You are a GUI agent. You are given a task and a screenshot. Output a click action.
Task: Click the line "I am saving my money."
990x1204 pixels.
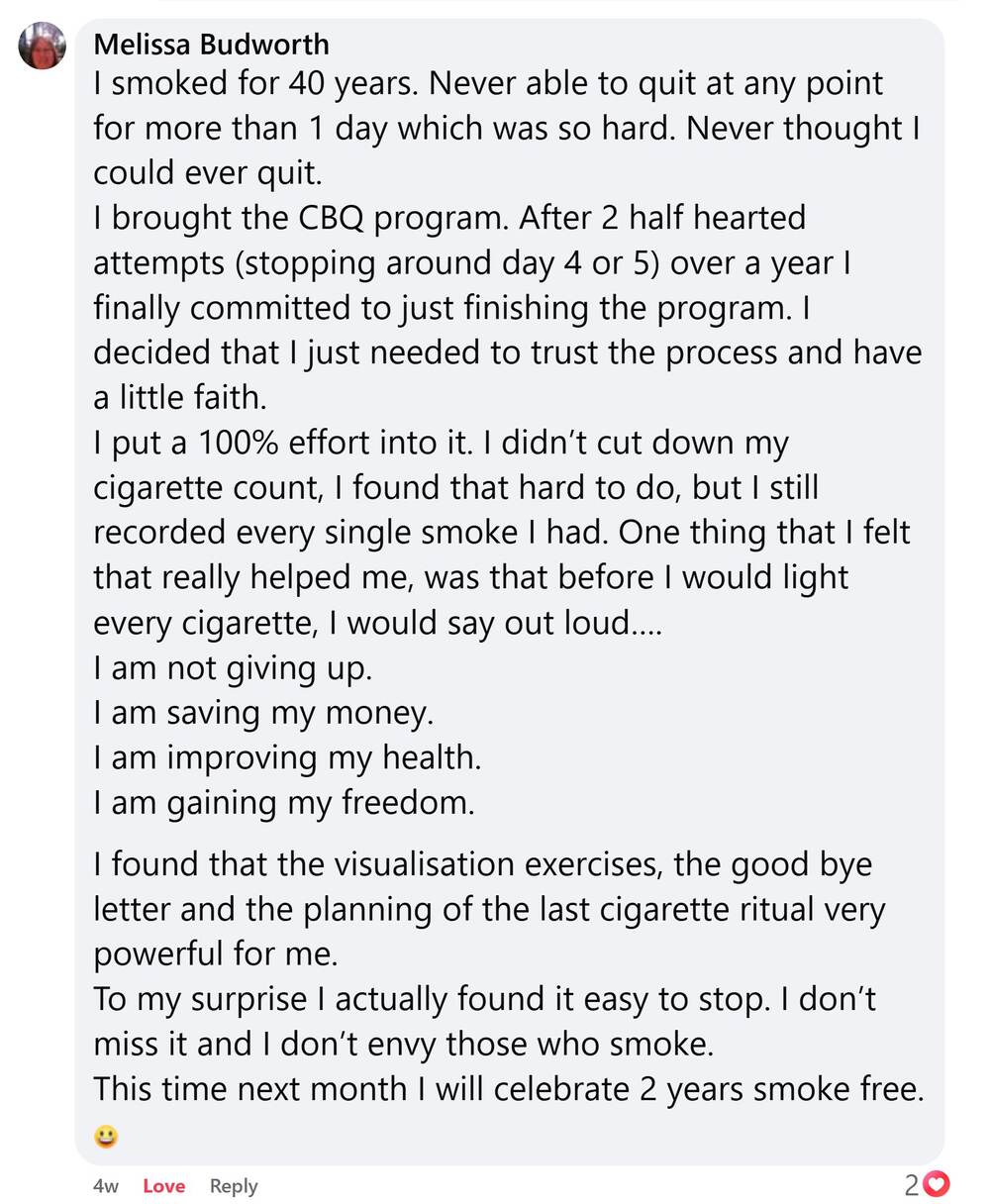[x=263, y=713]
